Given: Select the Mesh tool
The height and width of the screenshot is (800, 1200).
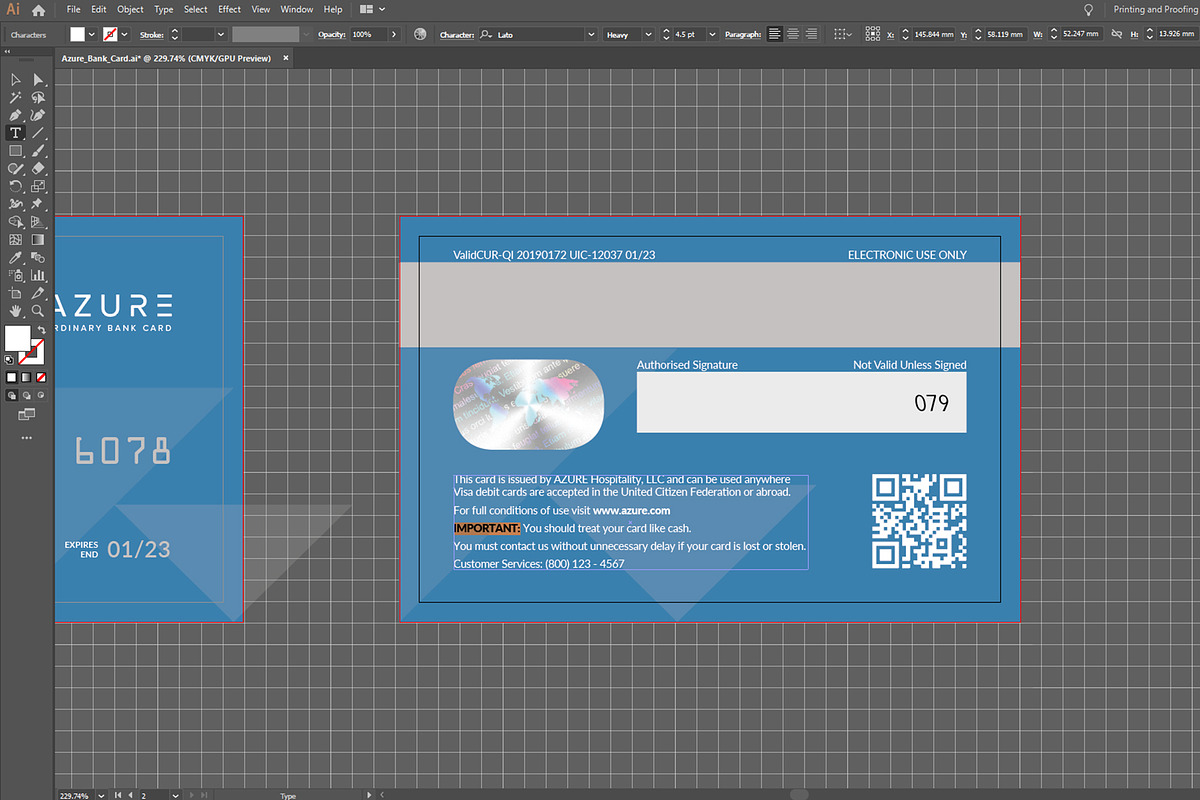Looking at the screenshot, I should click(15, 240).
